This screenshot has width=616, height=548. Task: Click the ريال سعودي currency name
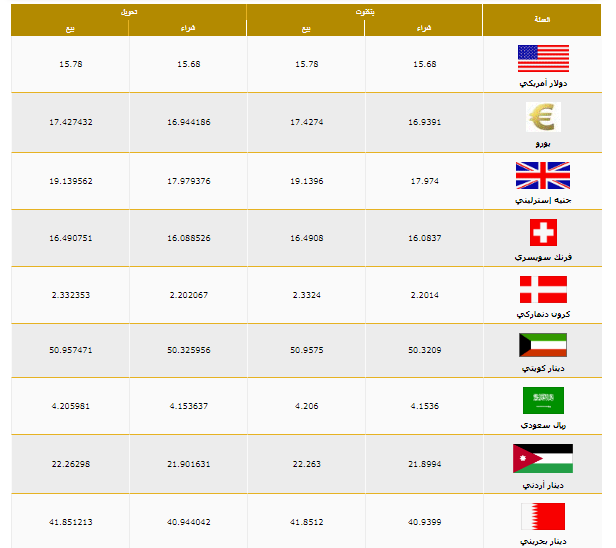click(x=542, y=426)
